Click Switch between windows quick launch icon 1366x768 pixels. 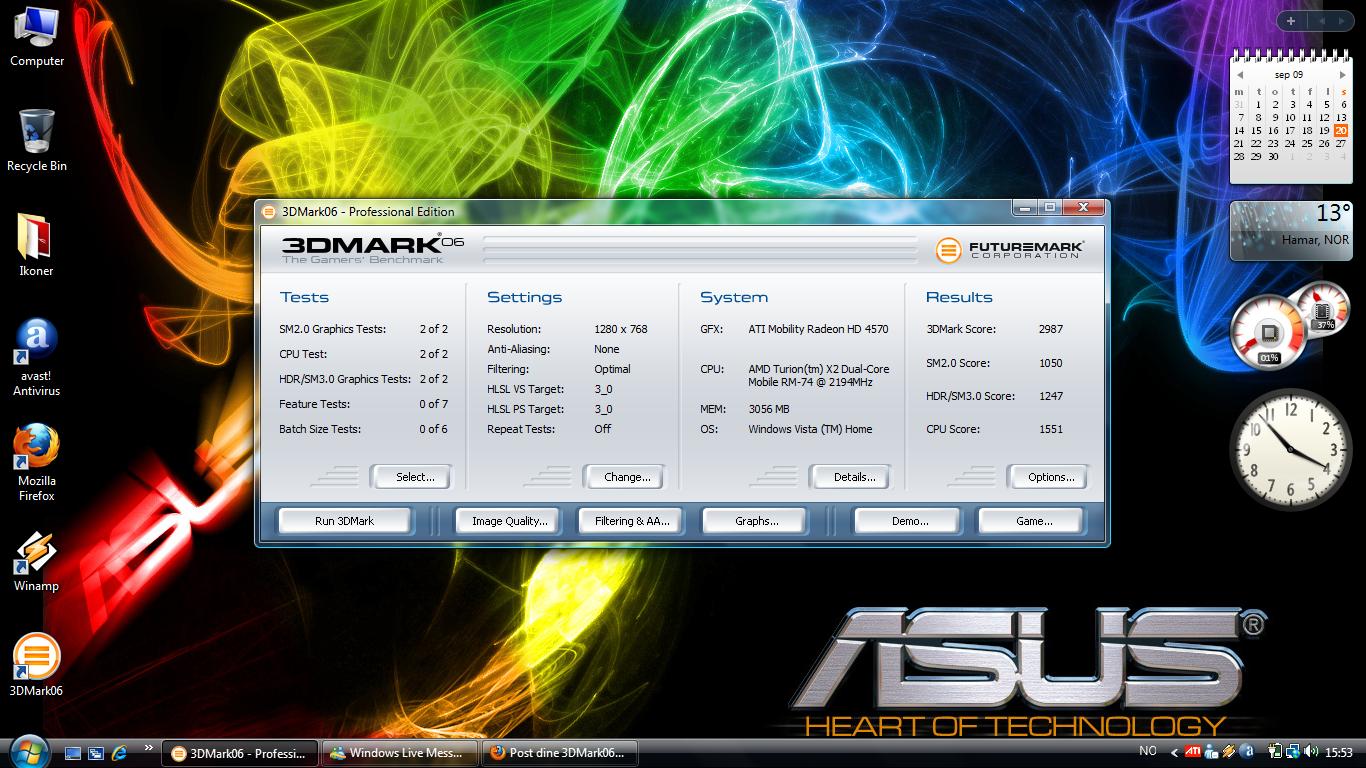pos(96,753)
